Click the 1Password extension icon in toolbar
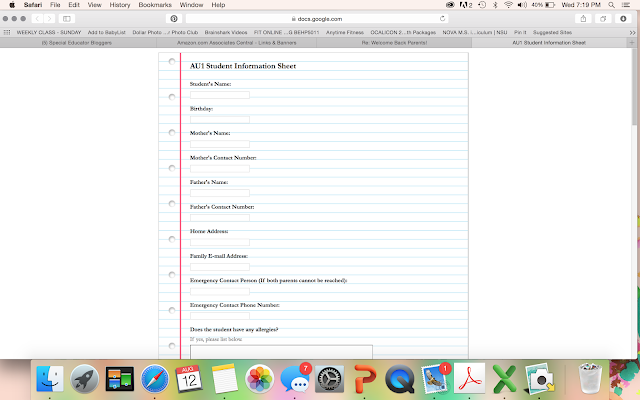 (x=174, y=19)
